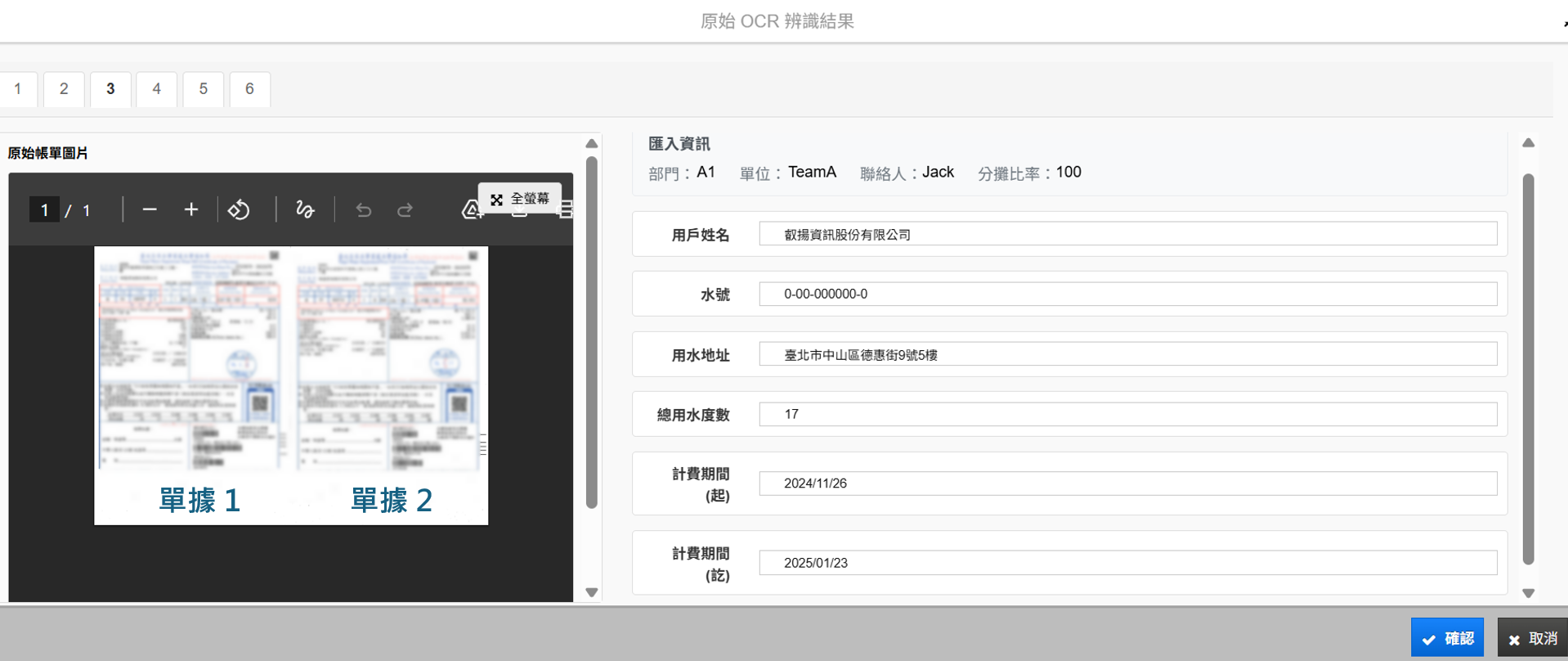Open fullscreen with 全螢幕 button
Viewport: 1568px width, 661px height.
520,199
